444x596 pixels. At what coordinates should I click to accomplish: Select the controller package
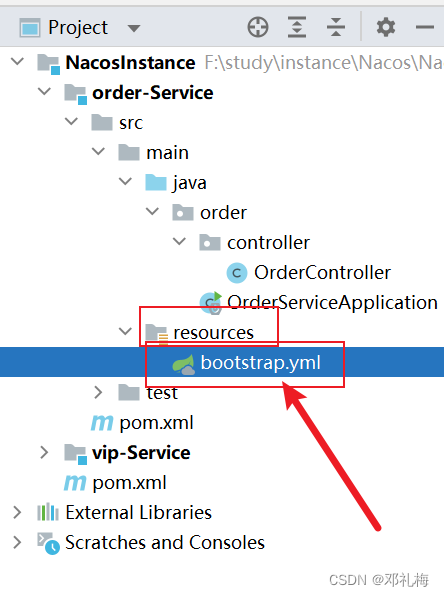pos(268,243)
